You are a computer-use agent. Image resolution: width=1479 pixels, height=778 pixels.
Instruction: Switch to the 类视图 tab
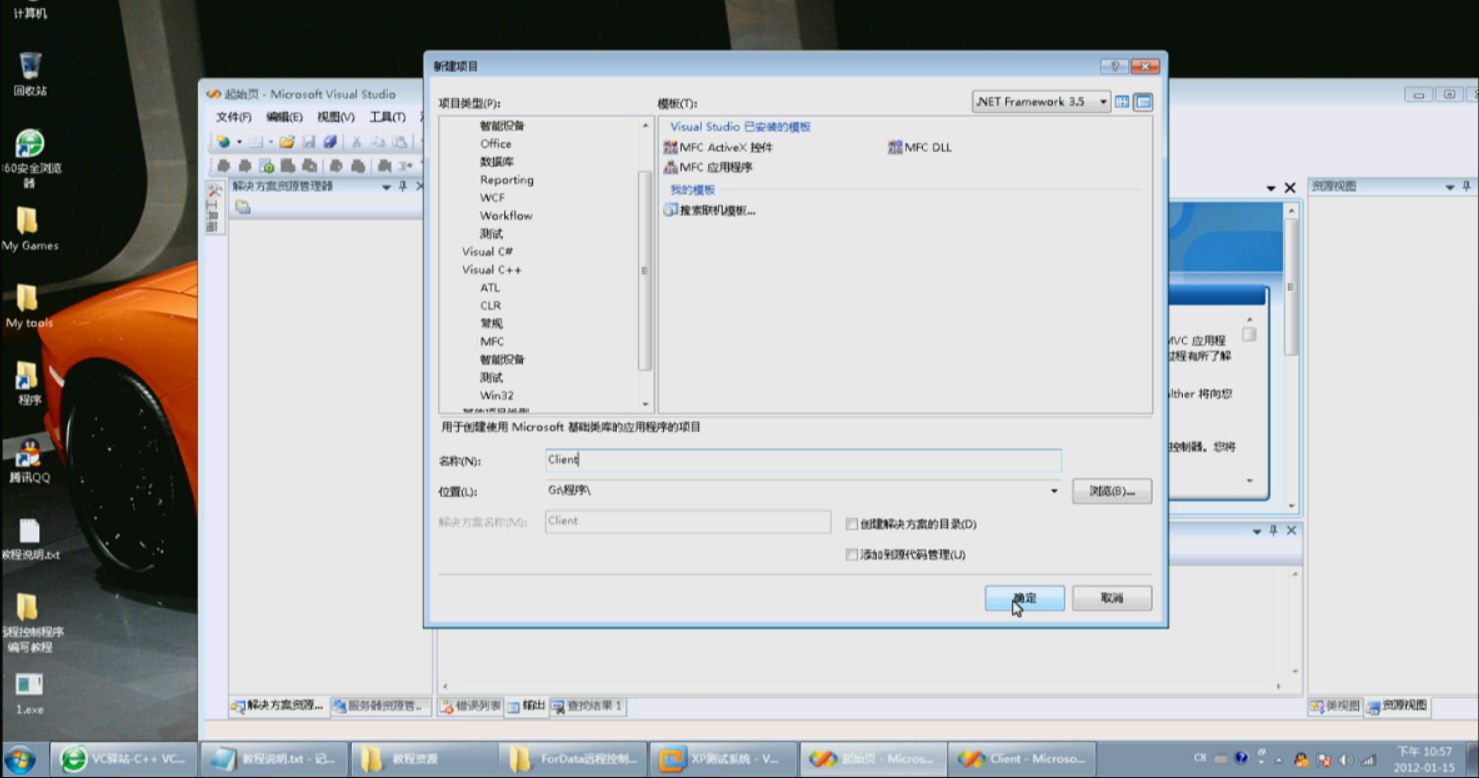(x=1335, y=706)
